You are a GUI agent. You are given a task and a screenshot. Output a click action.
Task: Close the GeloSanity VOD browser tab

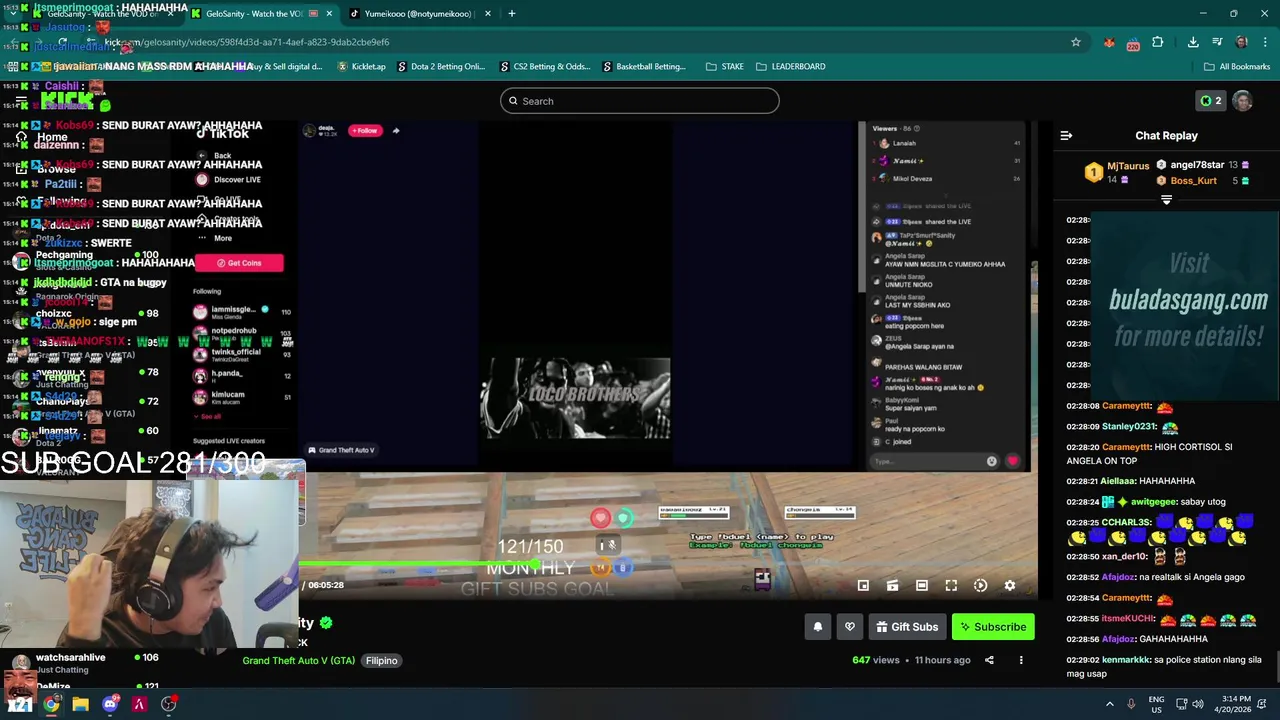pos(329,14)
